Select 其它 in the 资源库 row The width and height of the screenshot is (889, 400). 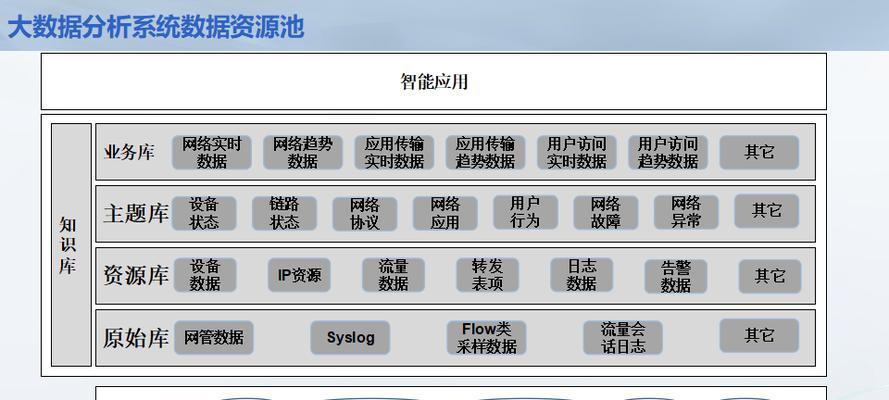pos(770,276)
